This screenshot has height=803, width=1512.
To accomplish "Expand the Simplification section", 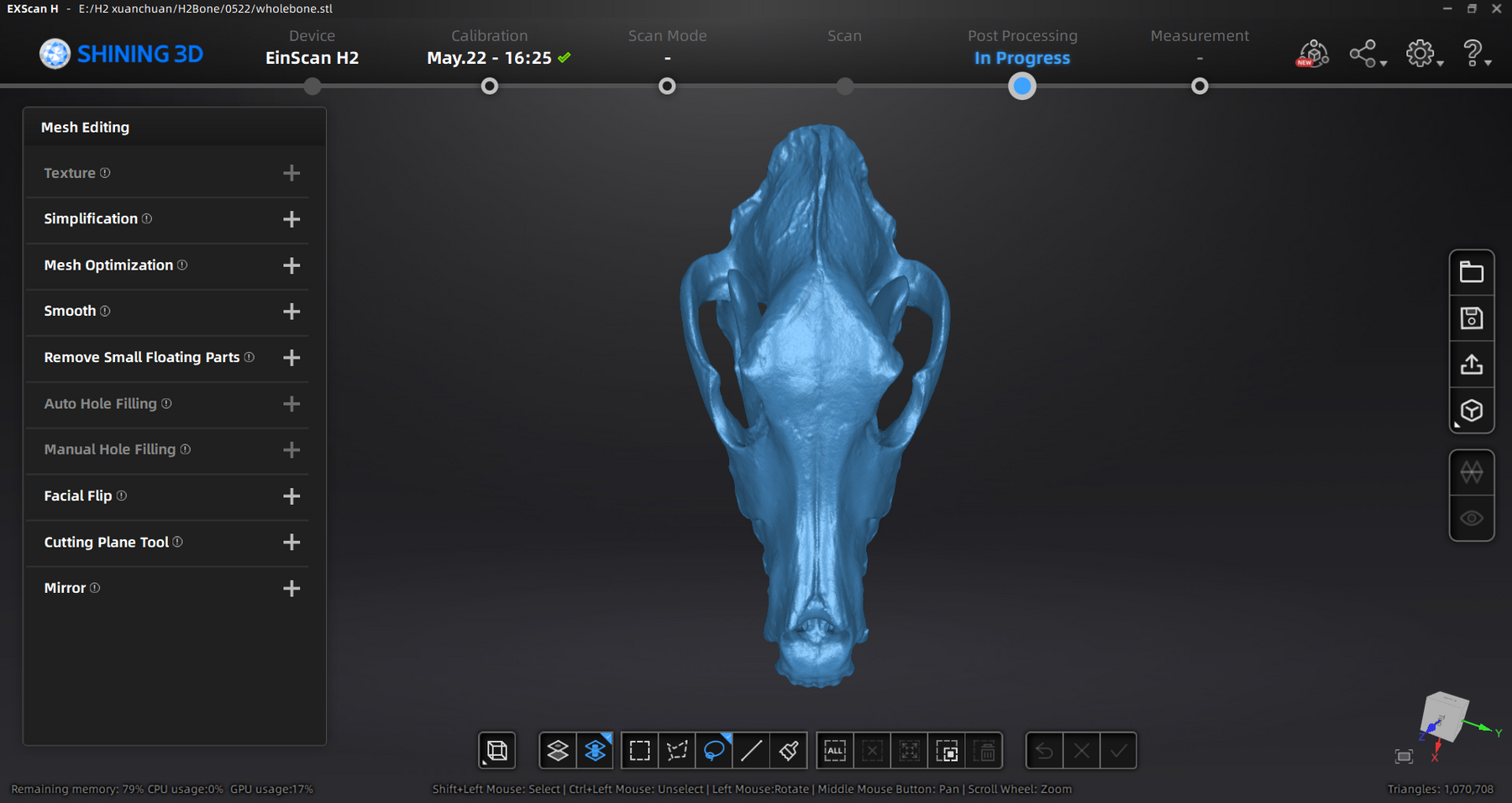I will click(291, 219).
